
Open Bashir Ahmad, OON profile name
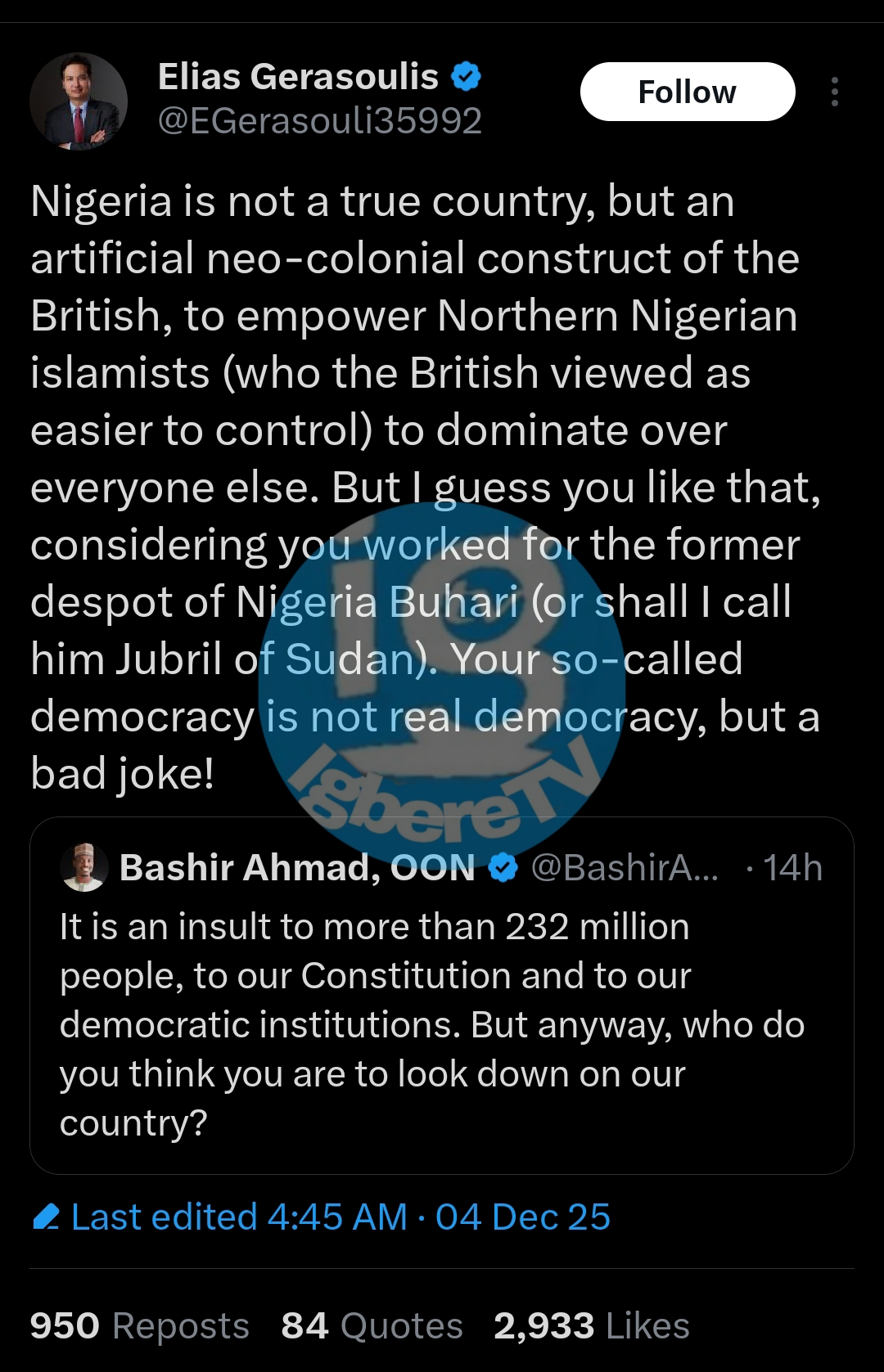pos(296,867)
